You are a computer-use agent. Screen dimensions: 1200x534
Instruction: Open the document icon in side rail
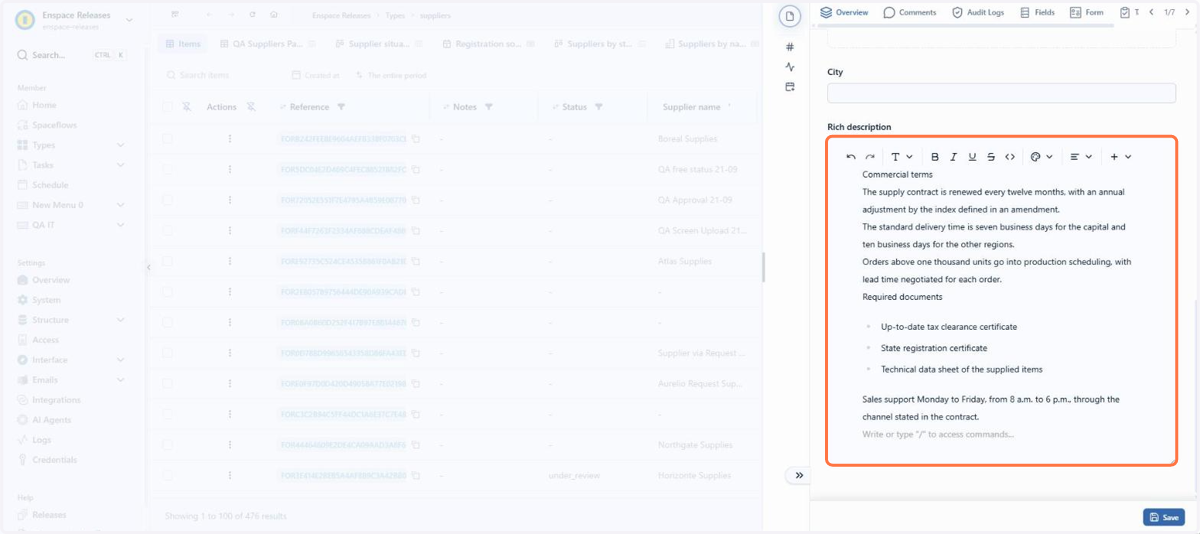click(790, 16)
